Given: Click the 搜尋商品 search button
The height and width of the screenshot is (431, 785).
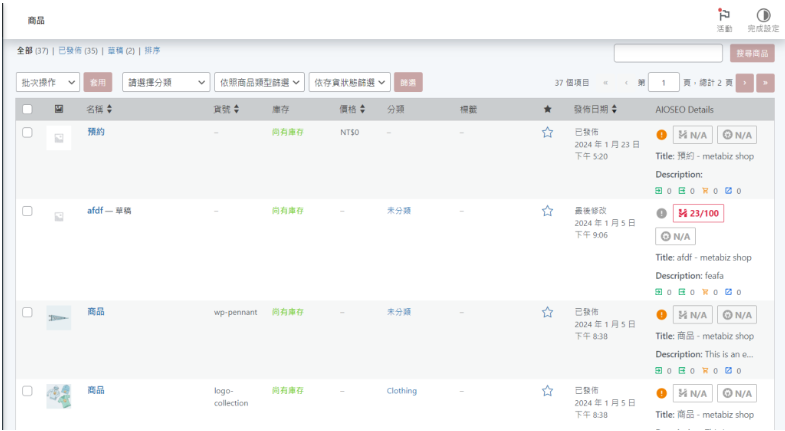Looking at the screenshot, I should [x=752, y=53].
